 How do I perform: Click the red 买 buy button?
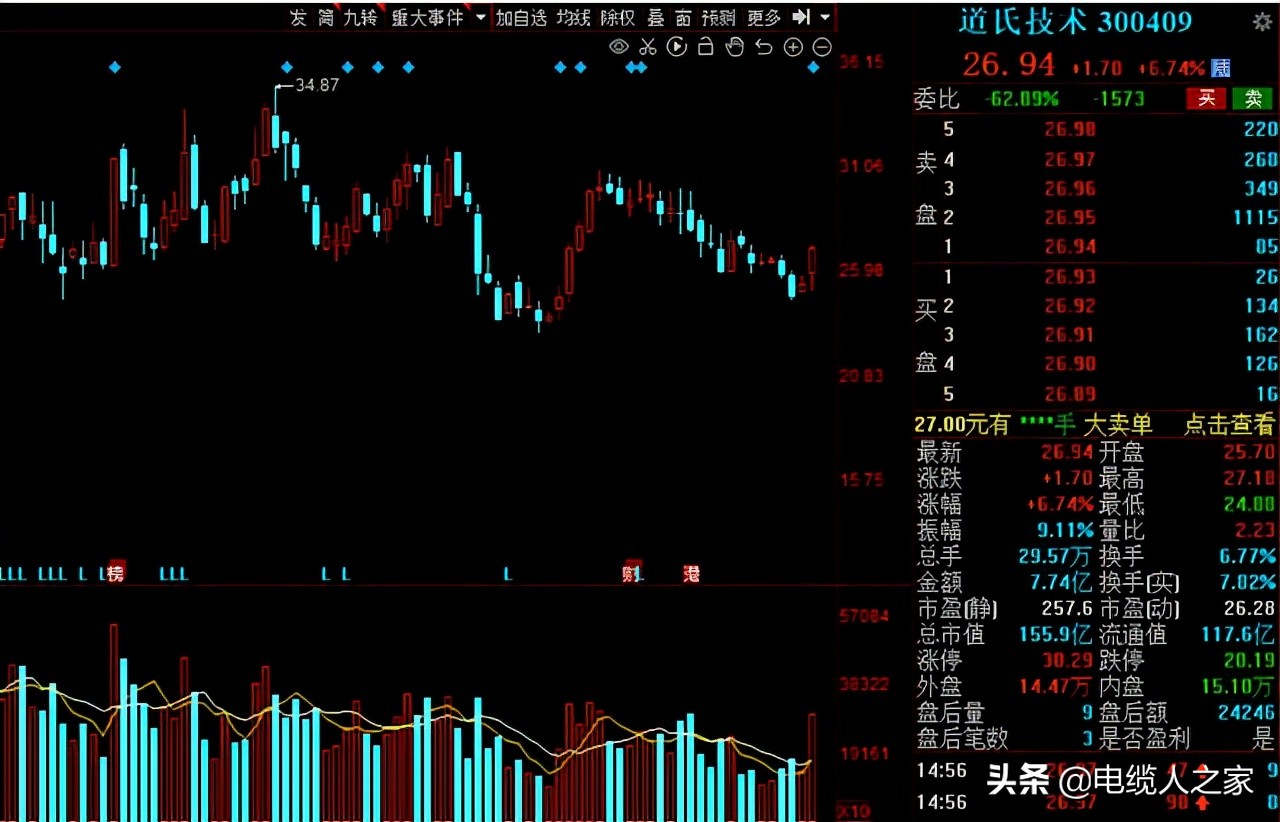pyautogui.click(x=1206, y=98)
